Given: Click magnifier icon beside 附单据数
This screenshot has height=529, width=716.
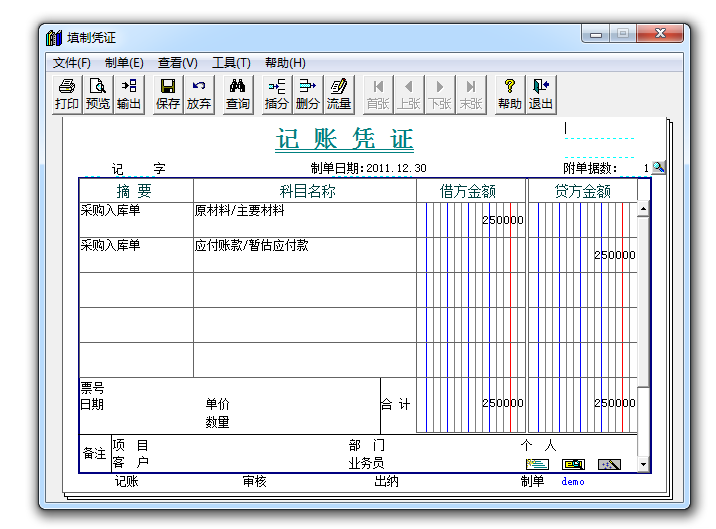Looking at the screenshot, I should click(x=659, y=168).
